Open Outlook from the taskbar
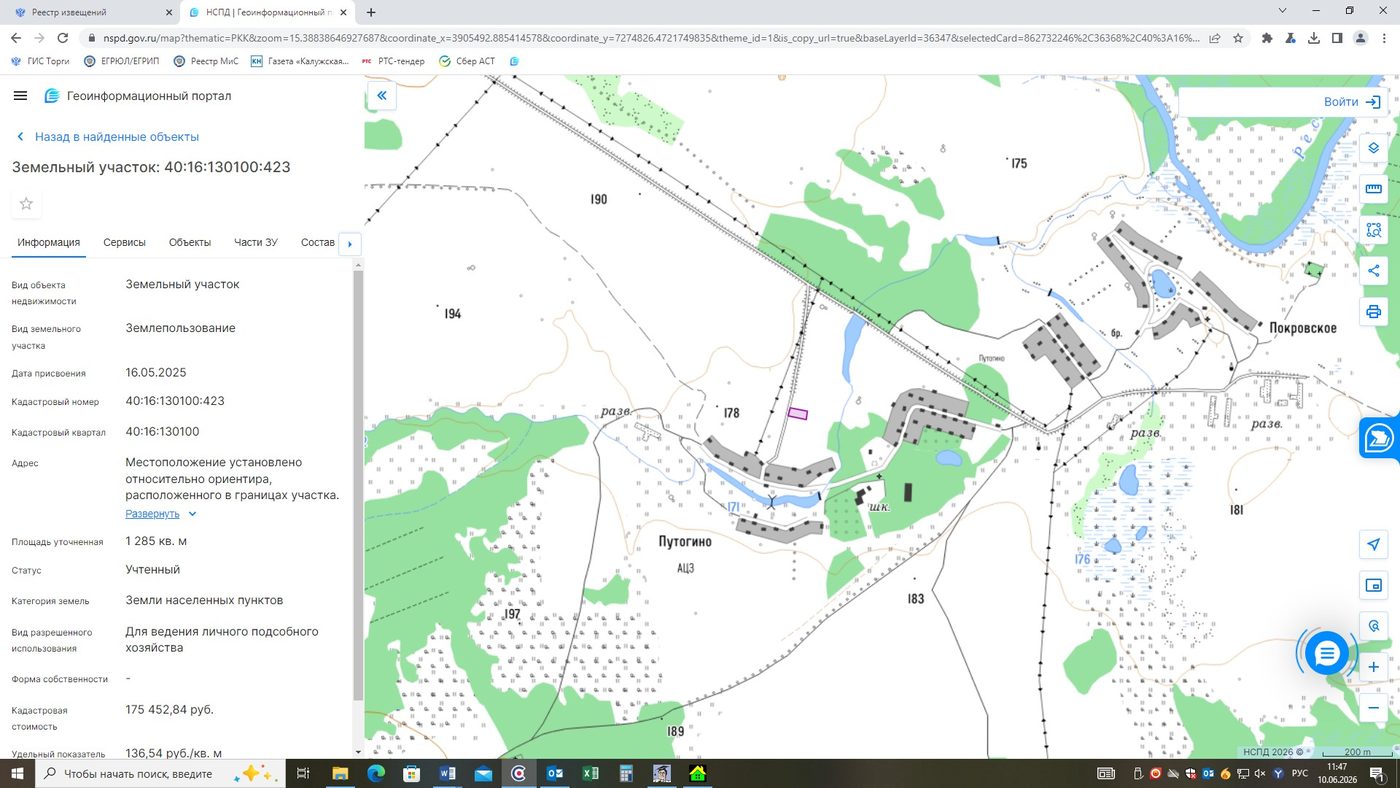Viewport: 1400px width, 788px height. [555, 774]
